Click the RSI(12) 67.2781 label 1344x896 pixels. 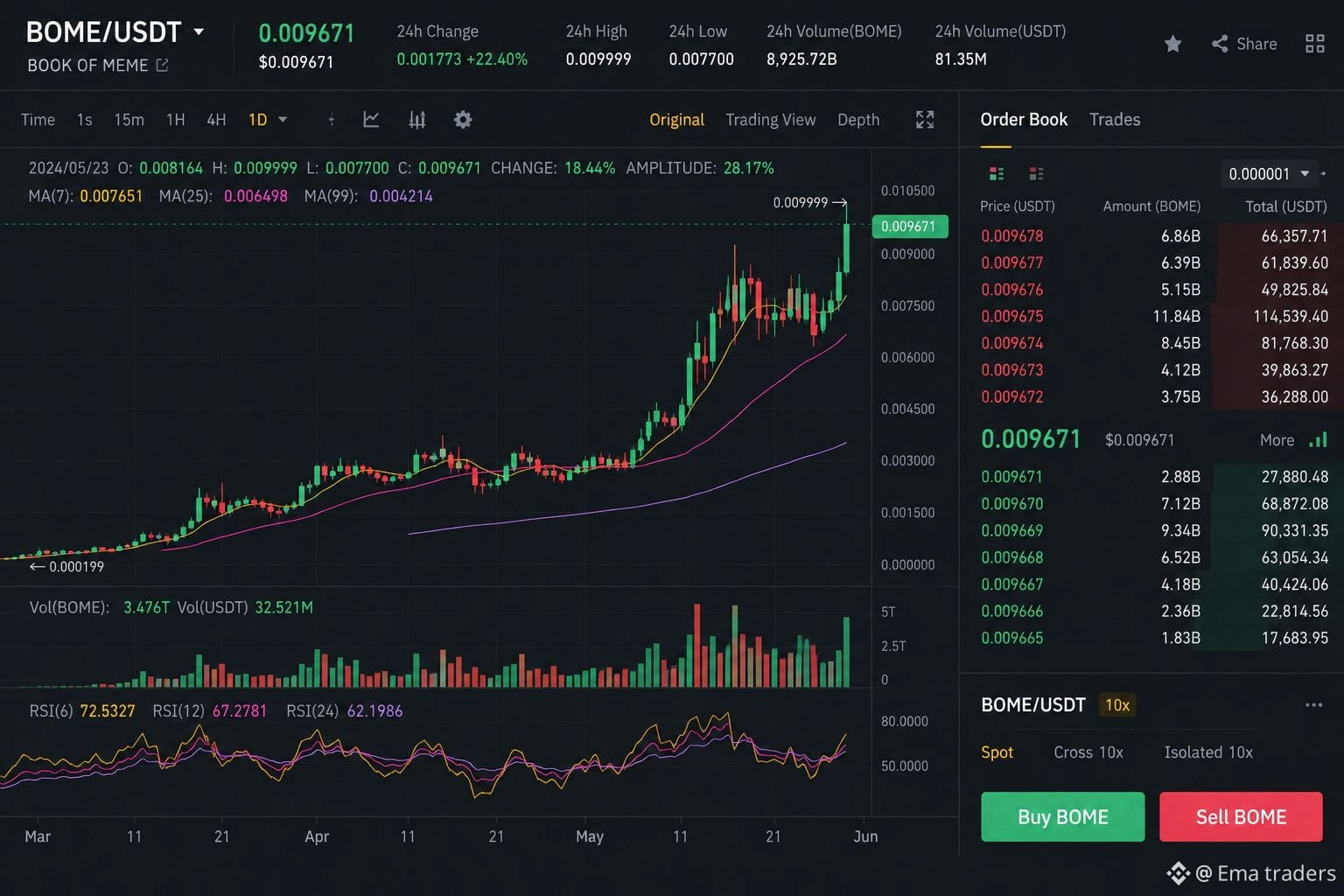[x=209, y=711]
